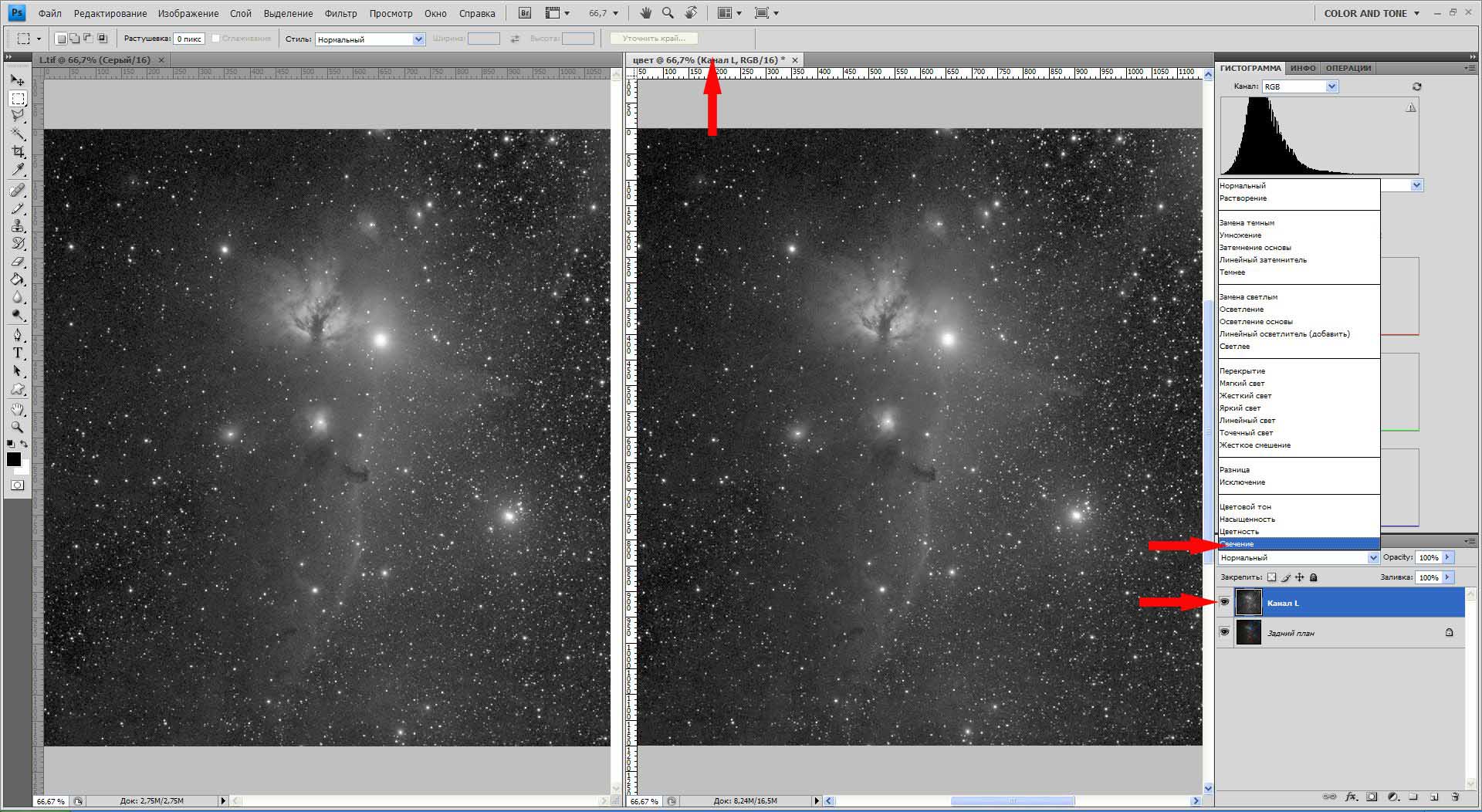Open the Фильтр menu
1482x812 pixels.
[340, 13]
